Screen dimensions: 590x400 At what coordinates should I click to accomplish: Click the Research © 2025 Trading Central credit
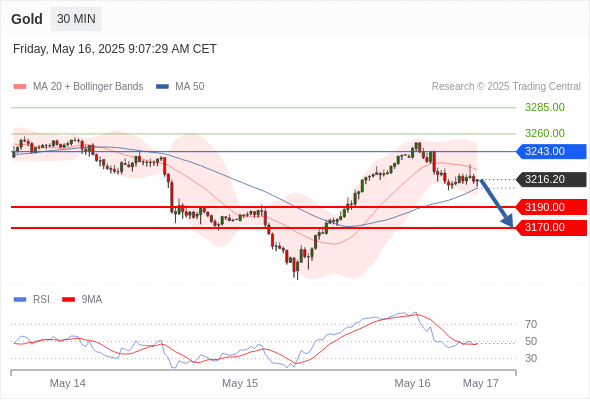coord(506,87)
